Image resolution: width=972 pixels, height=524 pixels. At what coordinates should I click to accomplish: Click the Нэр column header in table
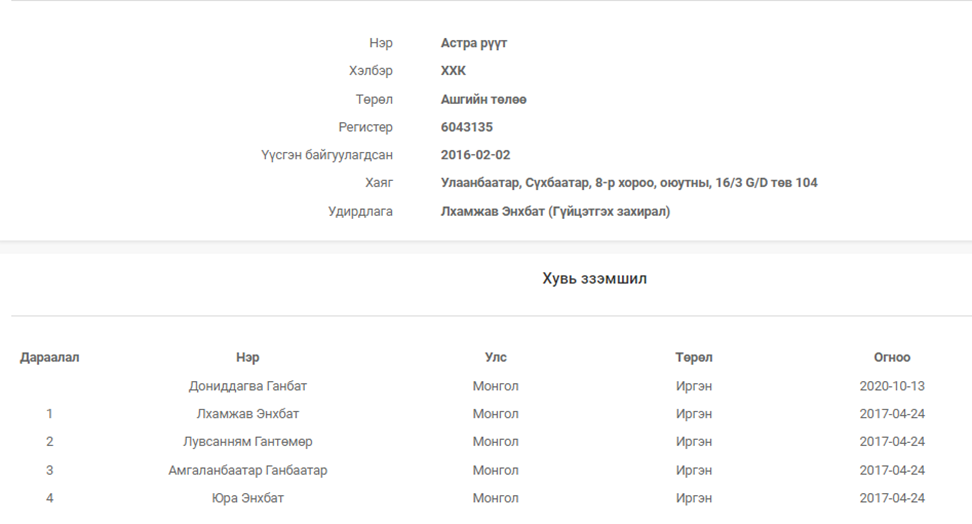click(x=247, y=358)
